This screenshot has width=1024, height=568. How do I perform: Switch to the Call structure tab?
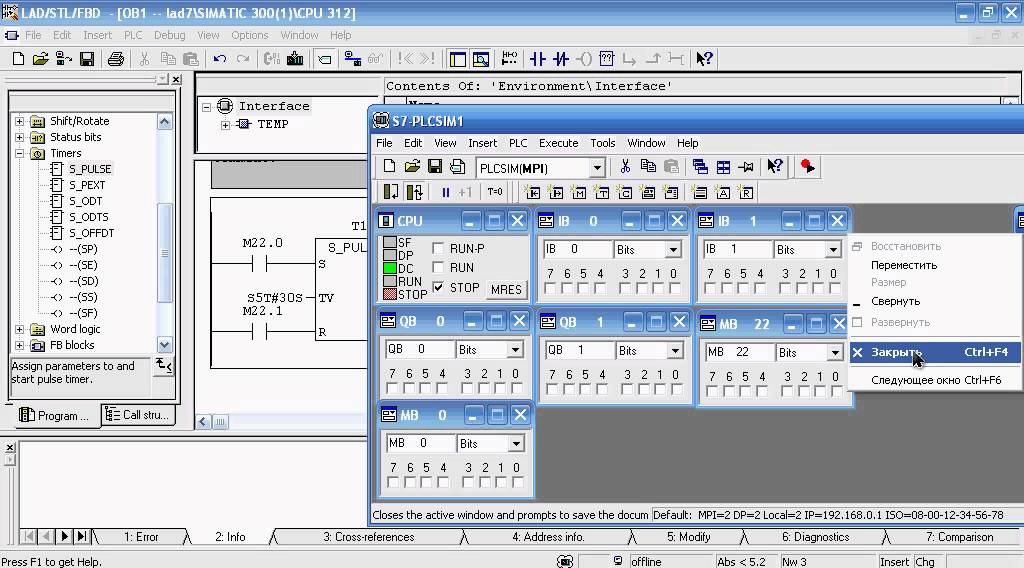click(138, 415)
